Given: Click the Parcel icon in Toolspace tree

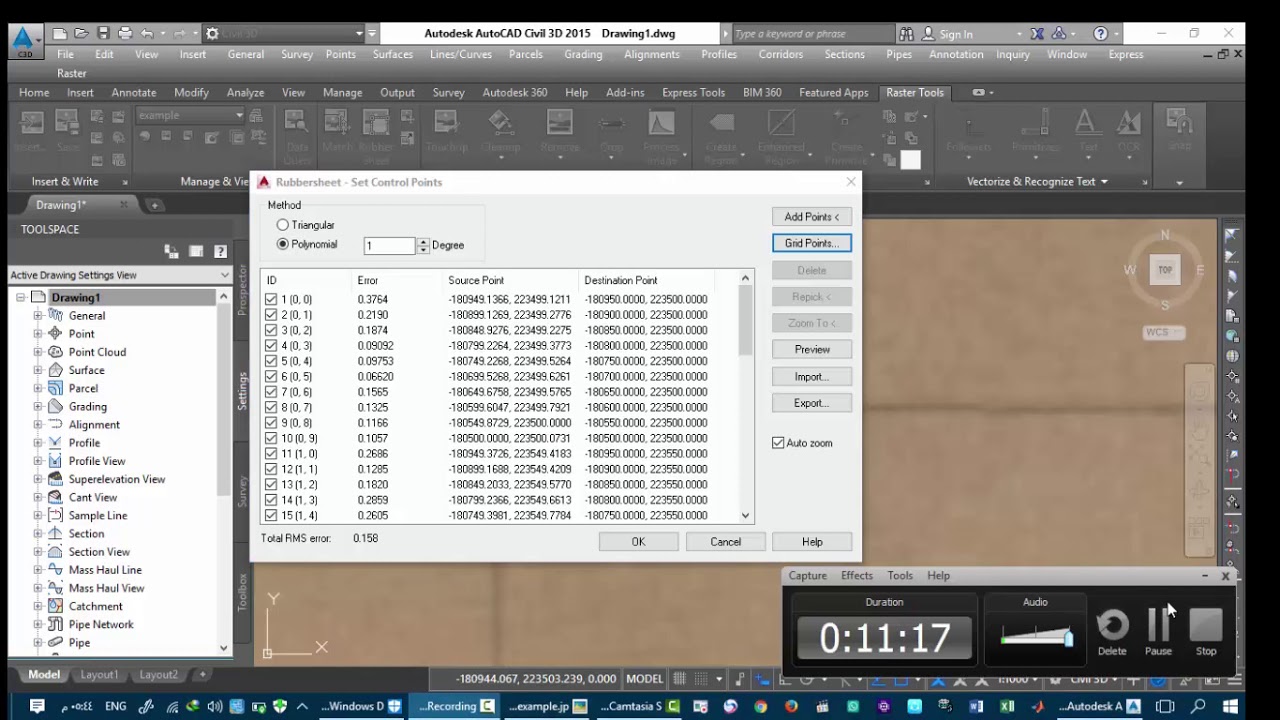Looking at the screenshot, I should (x=55, y=388).
